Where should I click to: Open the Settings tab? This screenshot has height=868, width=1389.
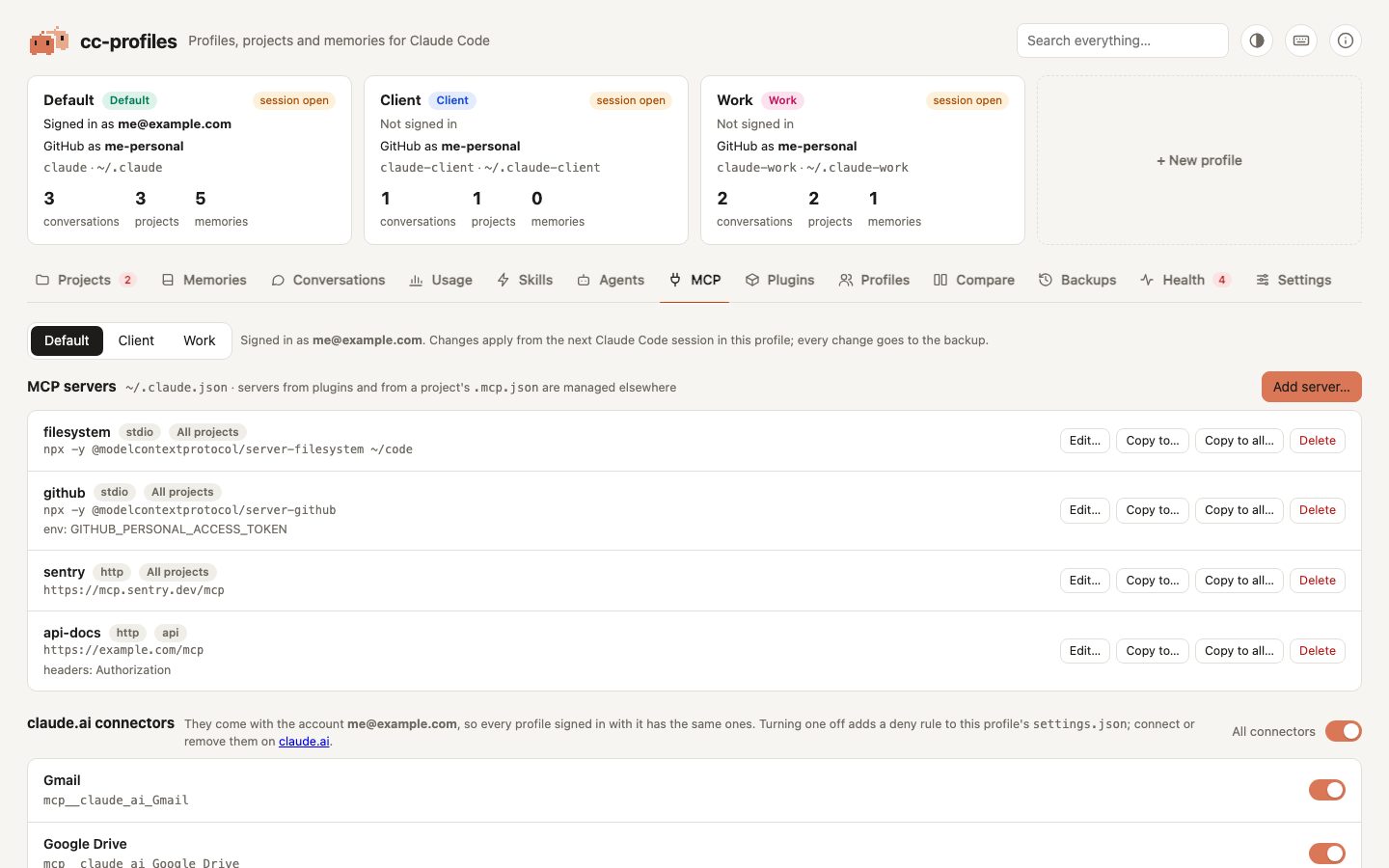1294,280
